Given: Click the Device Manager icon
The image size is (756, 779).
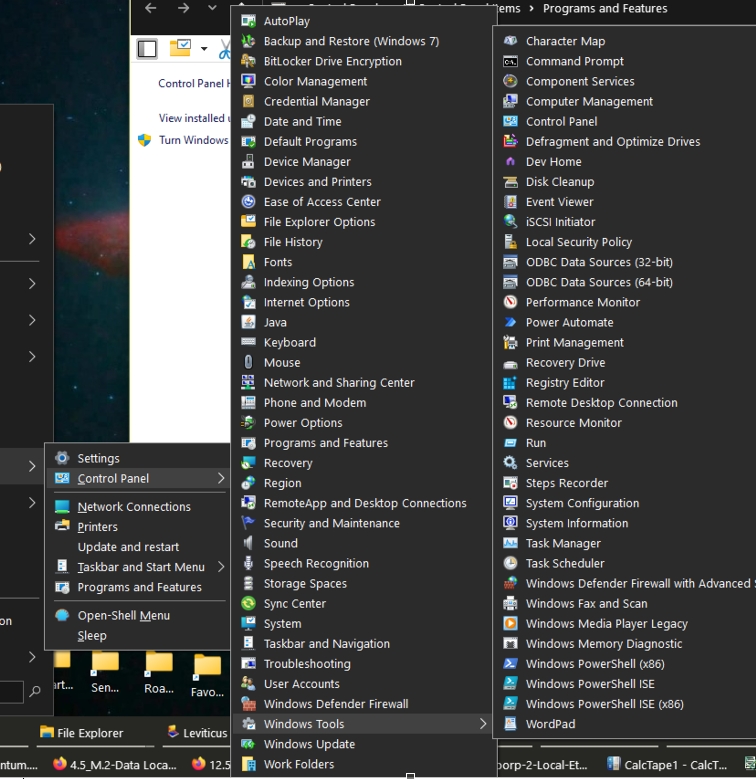Looking at the screenshot, I should point(248,161).
